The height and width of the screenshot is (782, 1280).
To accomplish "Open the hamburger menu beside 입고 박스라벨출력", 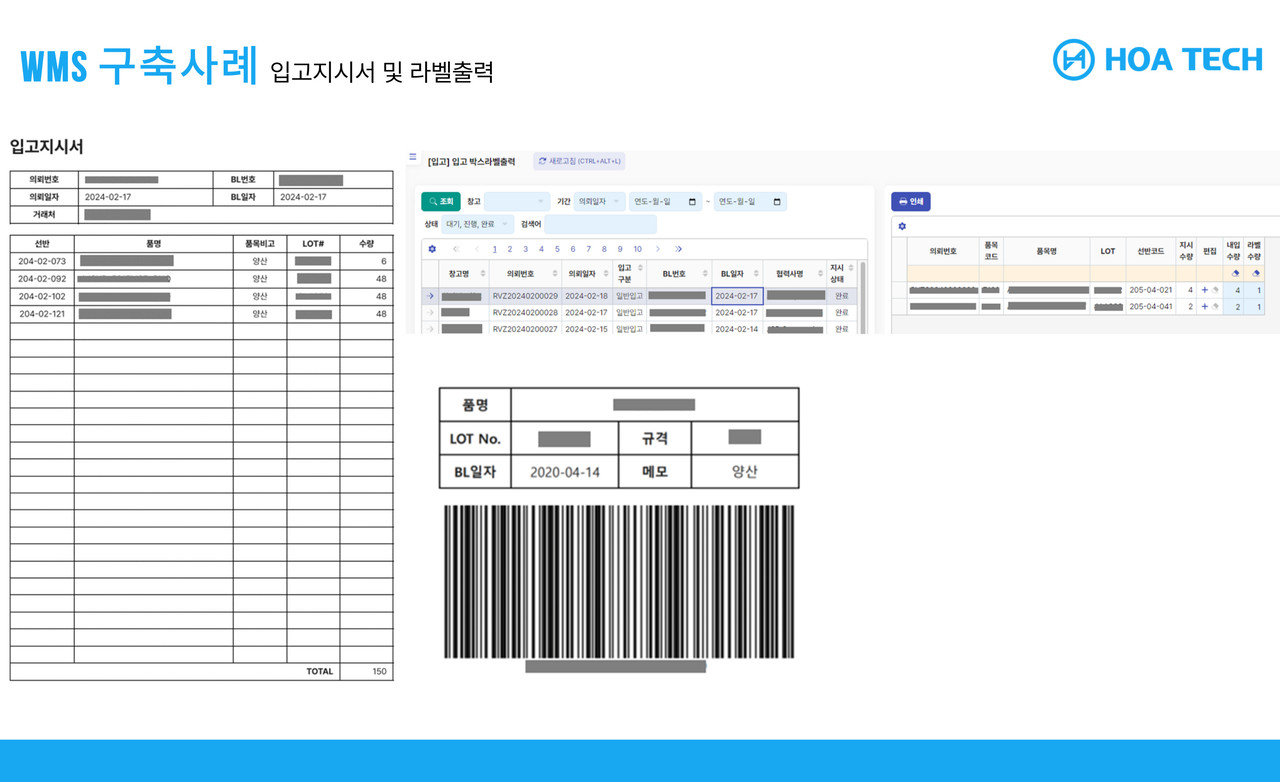I will pyautogui.click(x=413, y=157).
